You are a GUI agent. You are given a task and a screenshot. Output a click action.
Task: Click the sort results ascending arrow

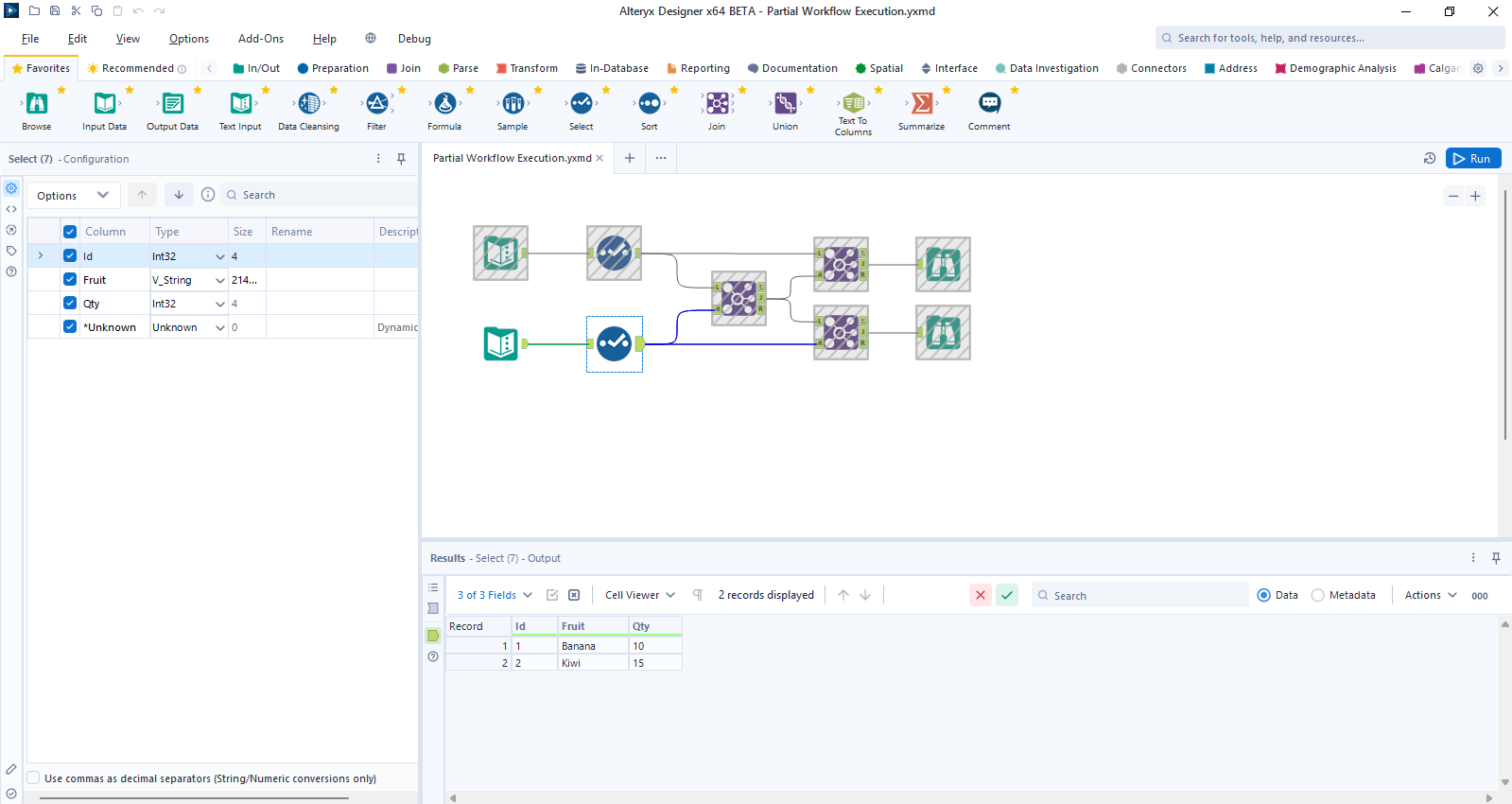tap(843, 595)
